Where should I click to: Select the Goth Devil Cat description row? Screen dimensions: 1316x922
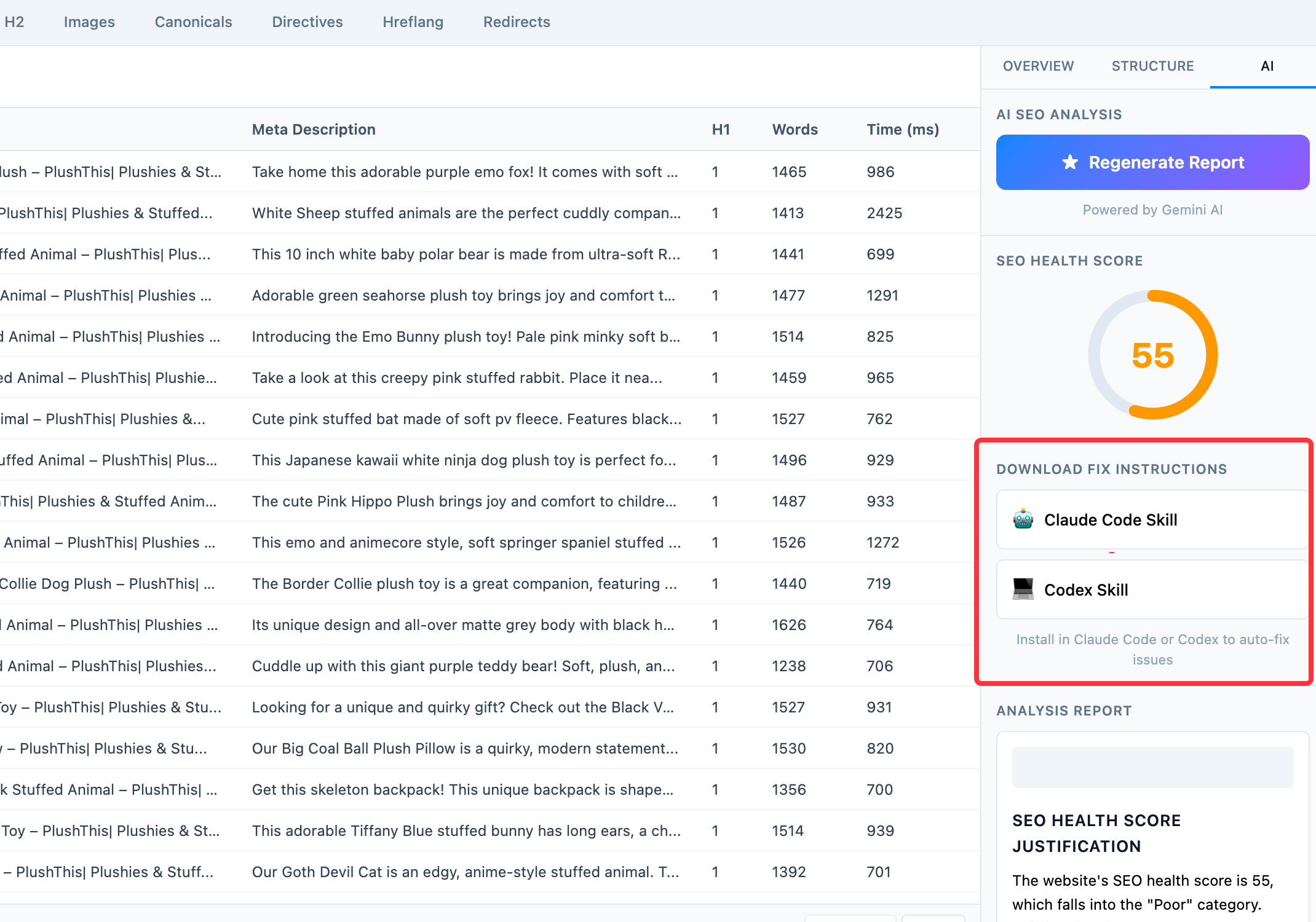pyautogui.click(x=465, y=872)
